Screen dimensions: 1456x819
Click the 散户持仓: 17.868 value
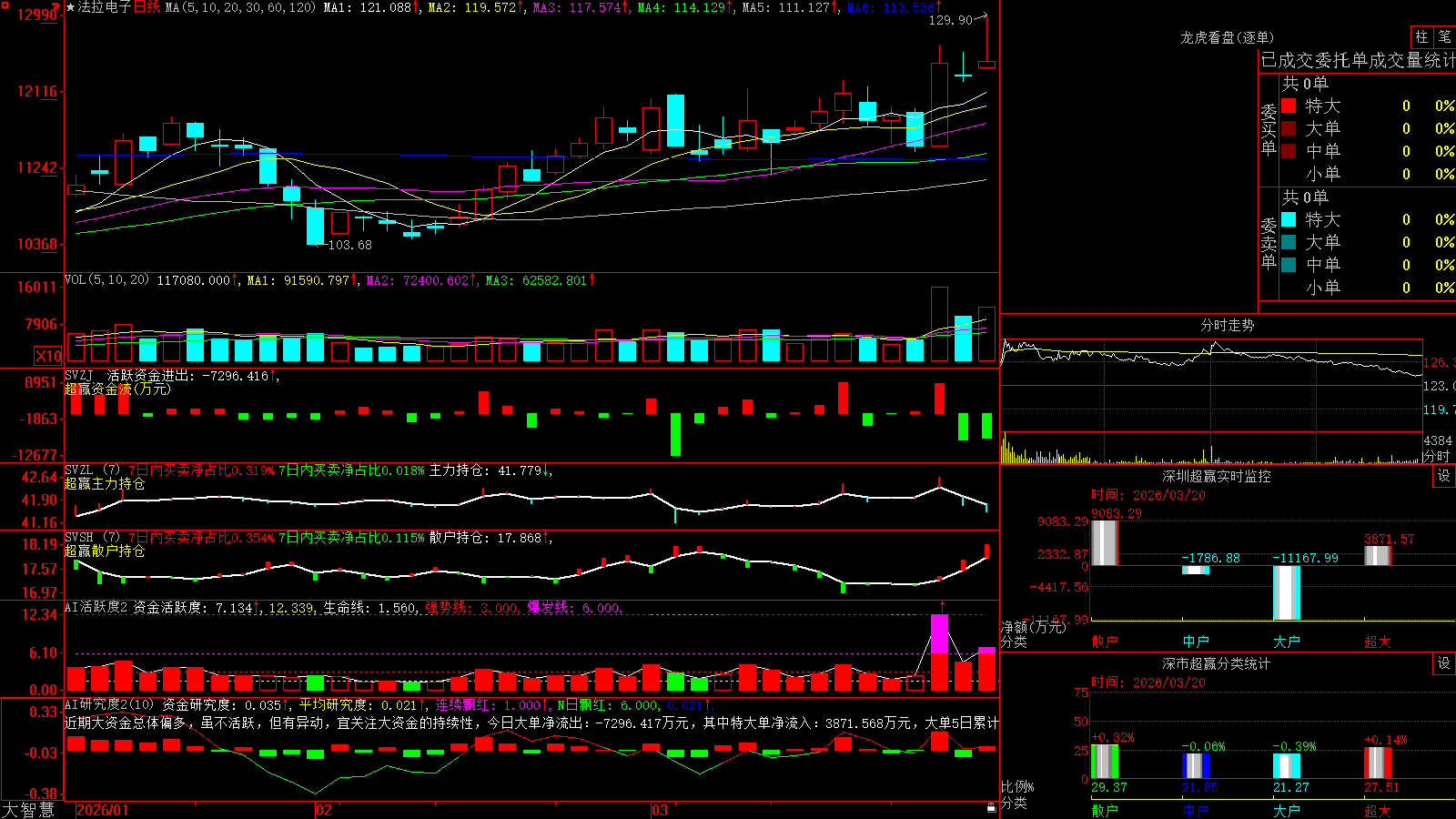486,538
